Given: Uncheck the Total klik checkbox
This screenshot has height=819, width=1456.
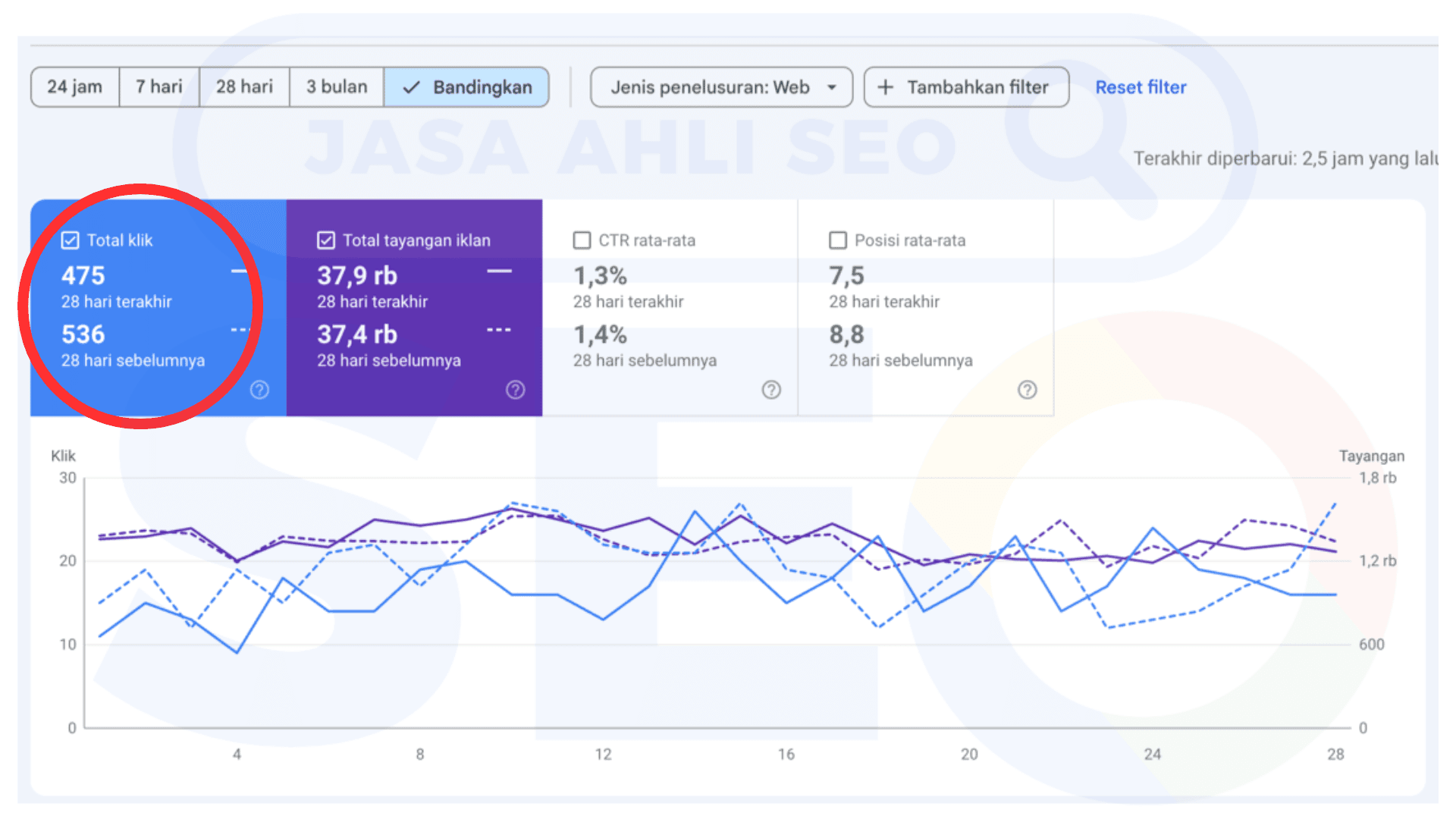Looking at the screenshot, I should (71, 240).
